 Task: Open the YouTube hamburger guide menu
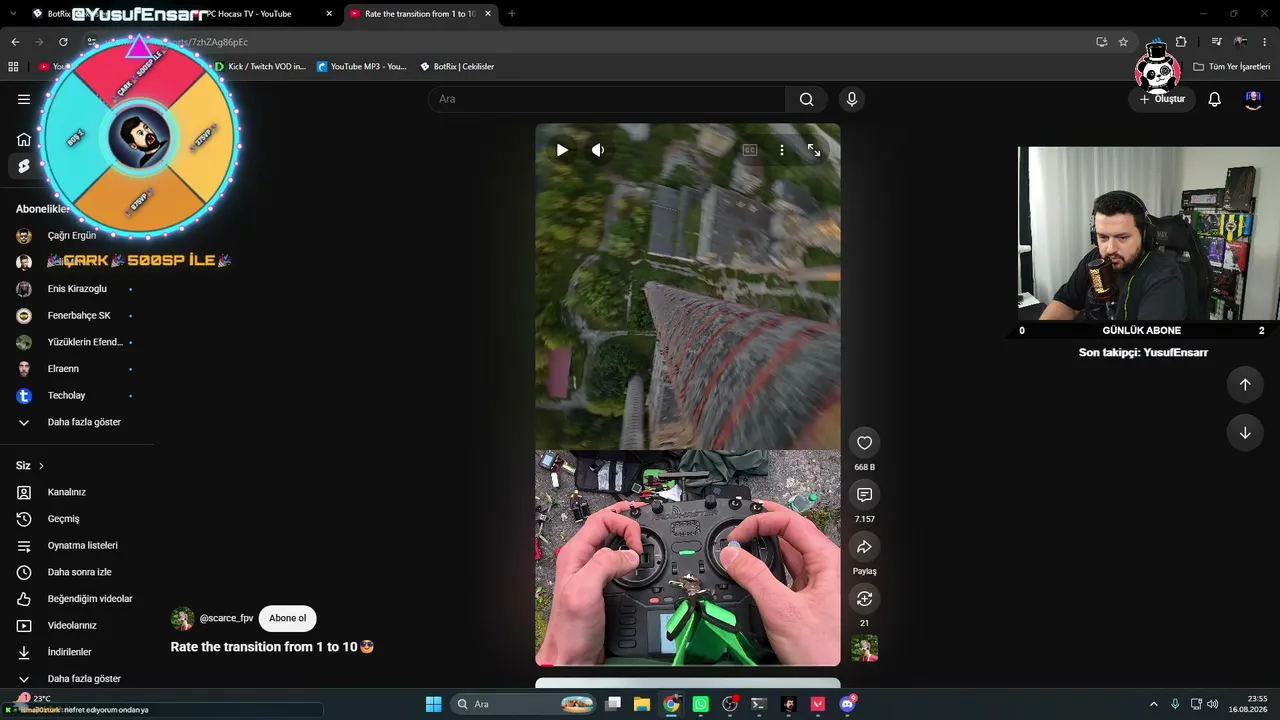point(24,99)
